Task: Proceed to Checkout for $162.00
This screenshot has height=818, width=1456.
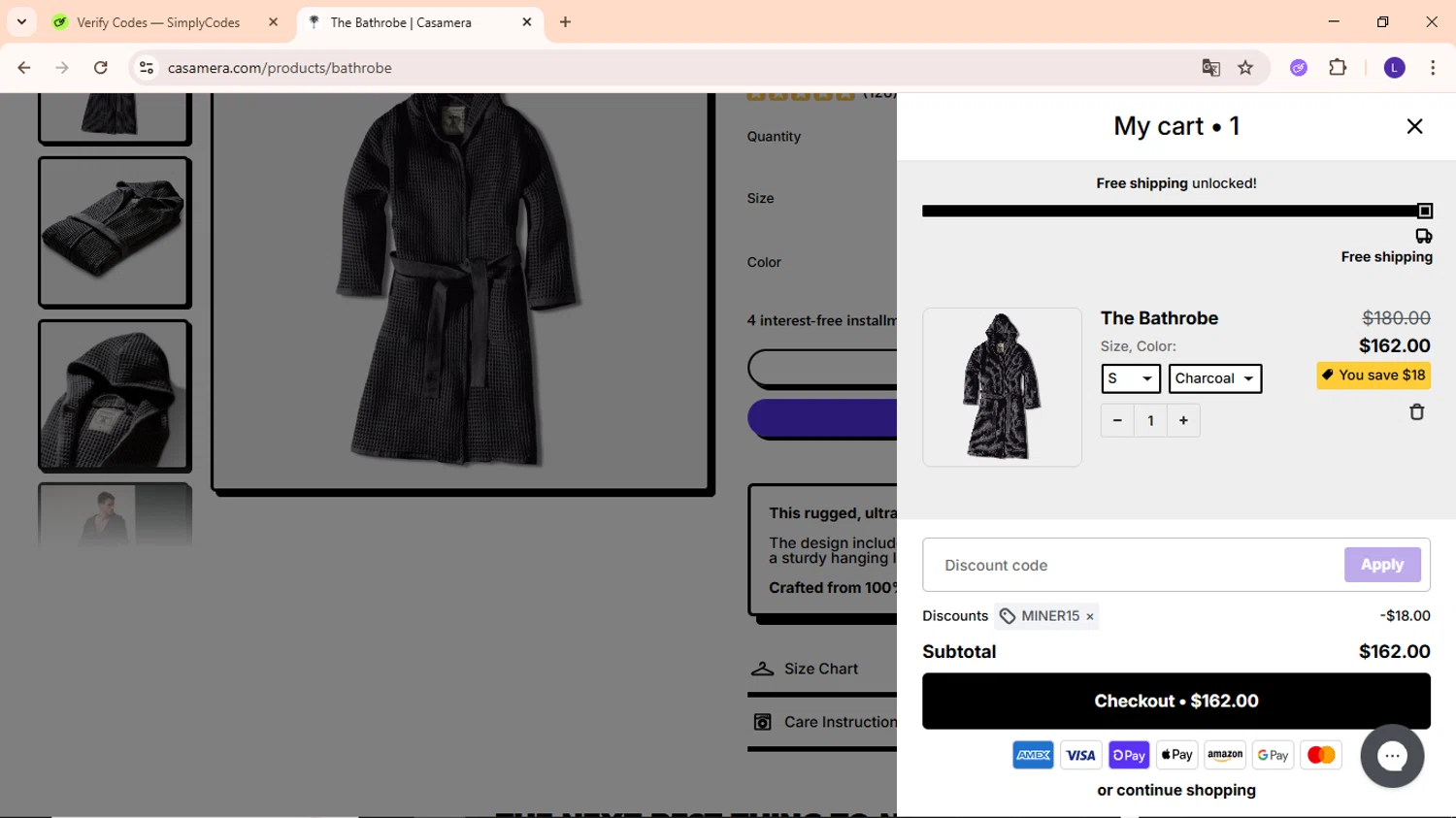Action: (x=1176, y=701)
